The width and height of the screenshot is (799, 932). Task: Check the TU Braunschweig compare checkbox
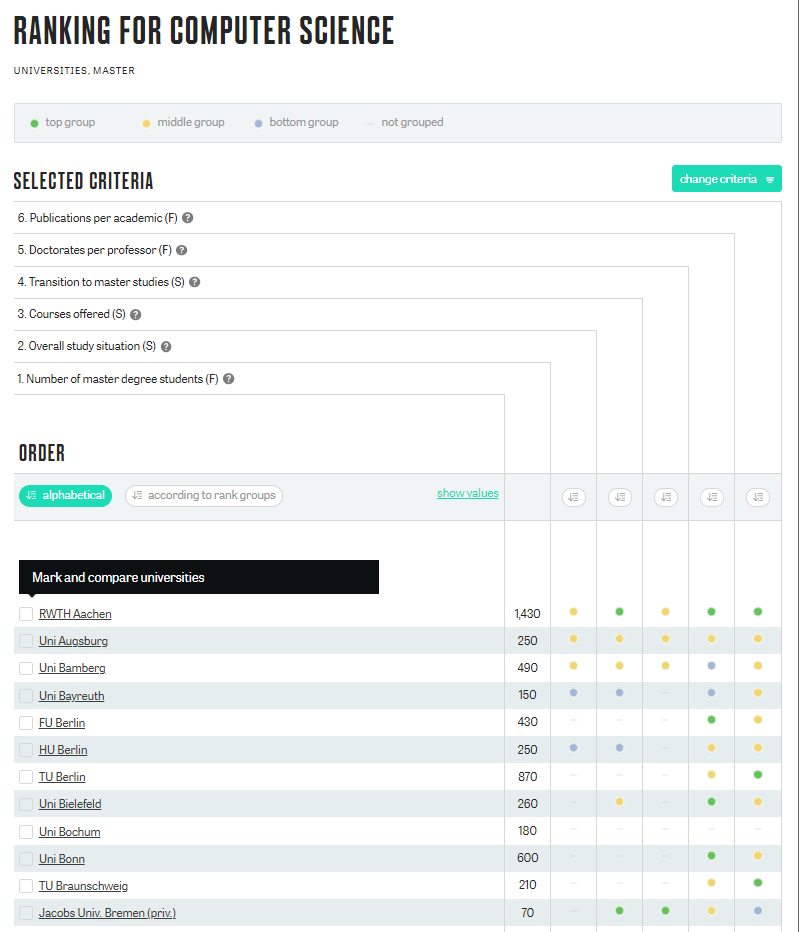point(26,886)
